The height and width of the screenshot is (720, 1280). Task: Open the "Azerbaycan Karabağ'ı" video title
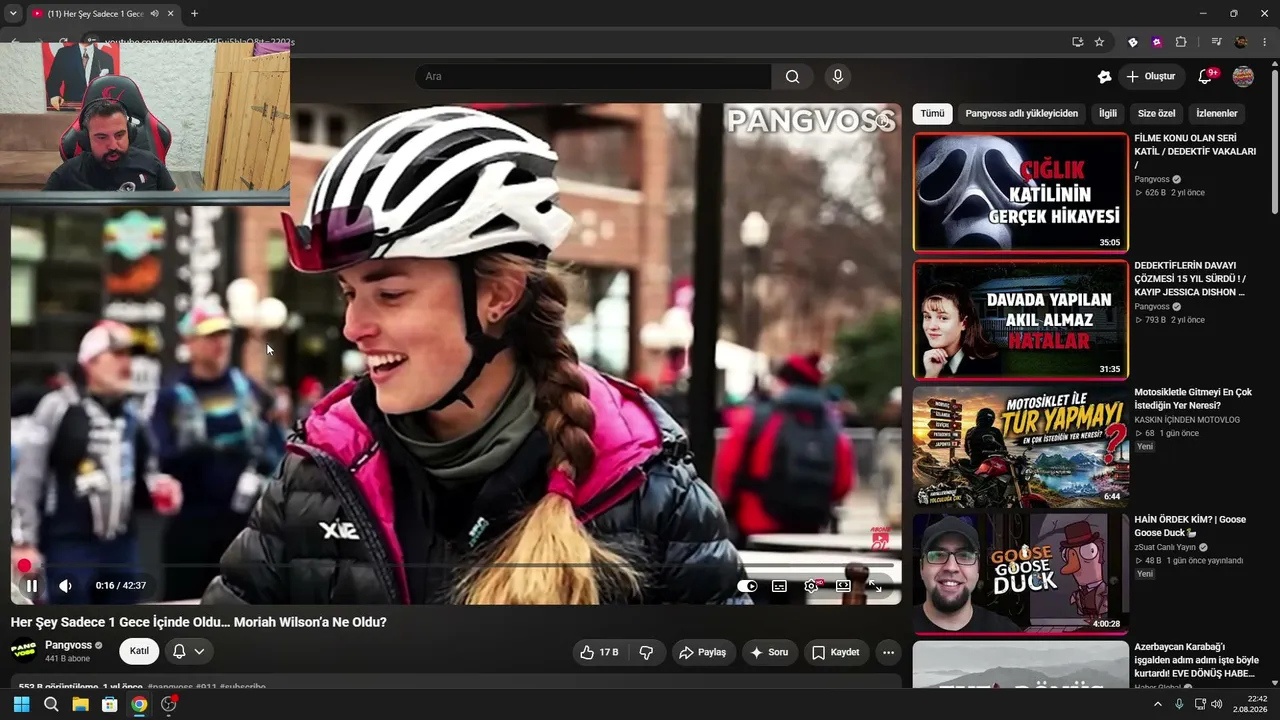coord(1196,660)
